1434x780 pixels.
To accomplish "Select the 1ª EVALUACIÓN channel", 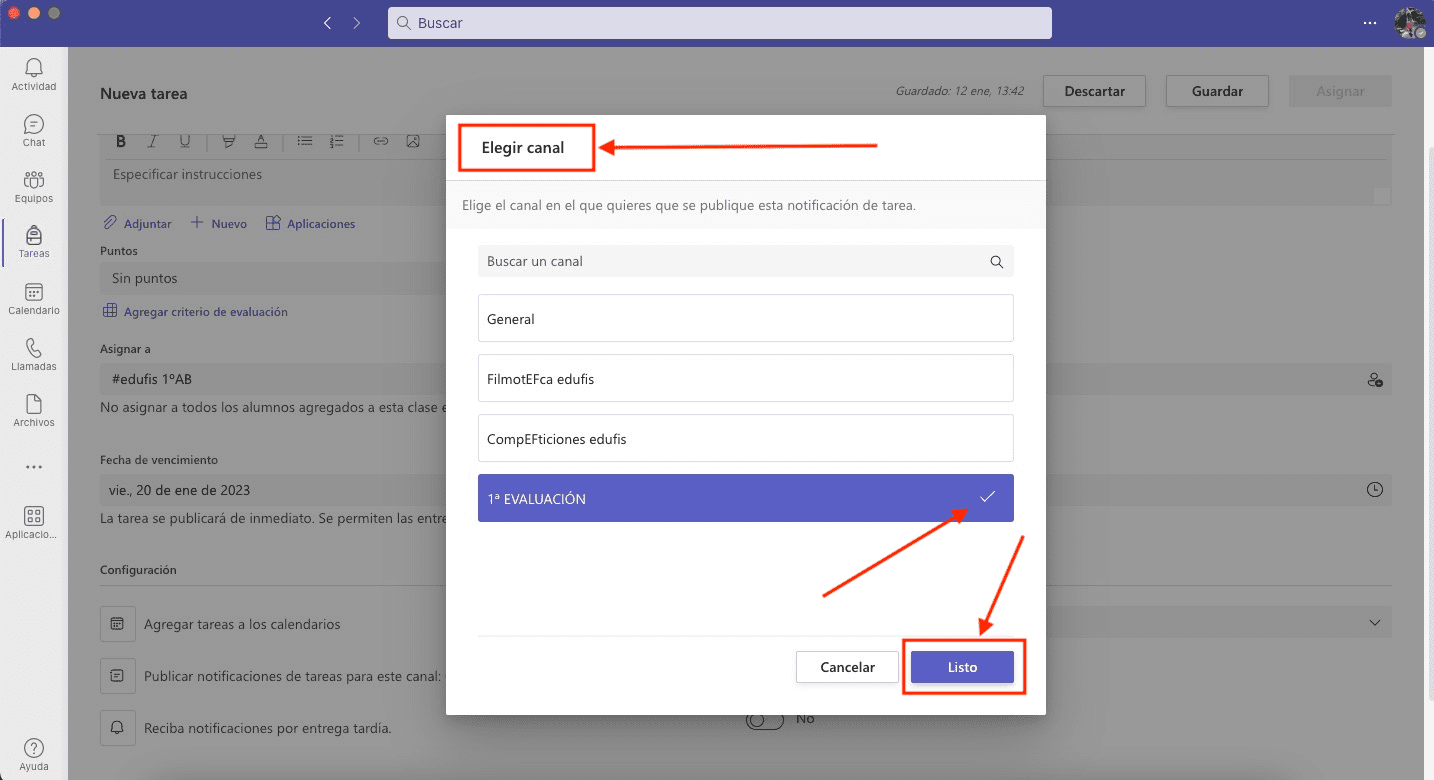I will 745,498.
